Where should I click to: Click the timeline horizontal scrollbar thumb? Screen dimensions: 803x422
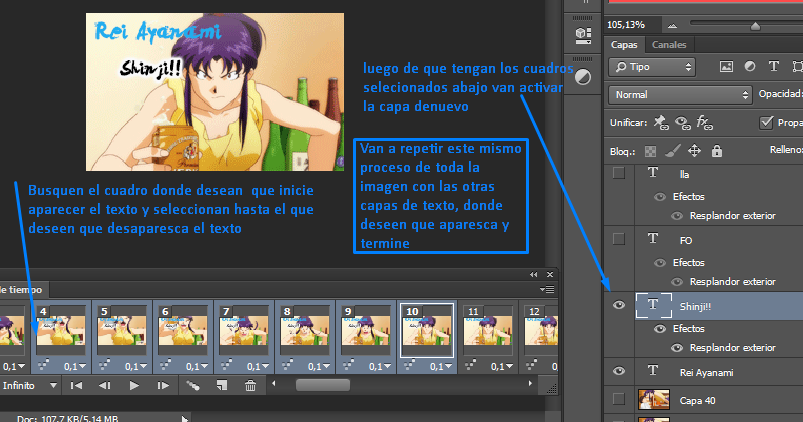coord(323,385)
